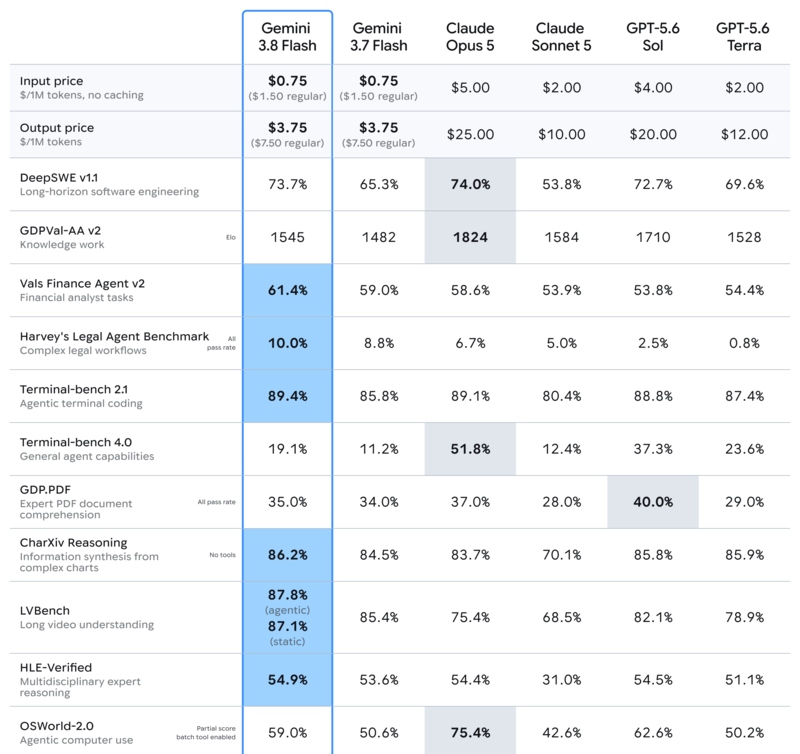Select Claude Opus 5's 74.0% DeepSWE cell
800x754 pixels.
(470, 184)
